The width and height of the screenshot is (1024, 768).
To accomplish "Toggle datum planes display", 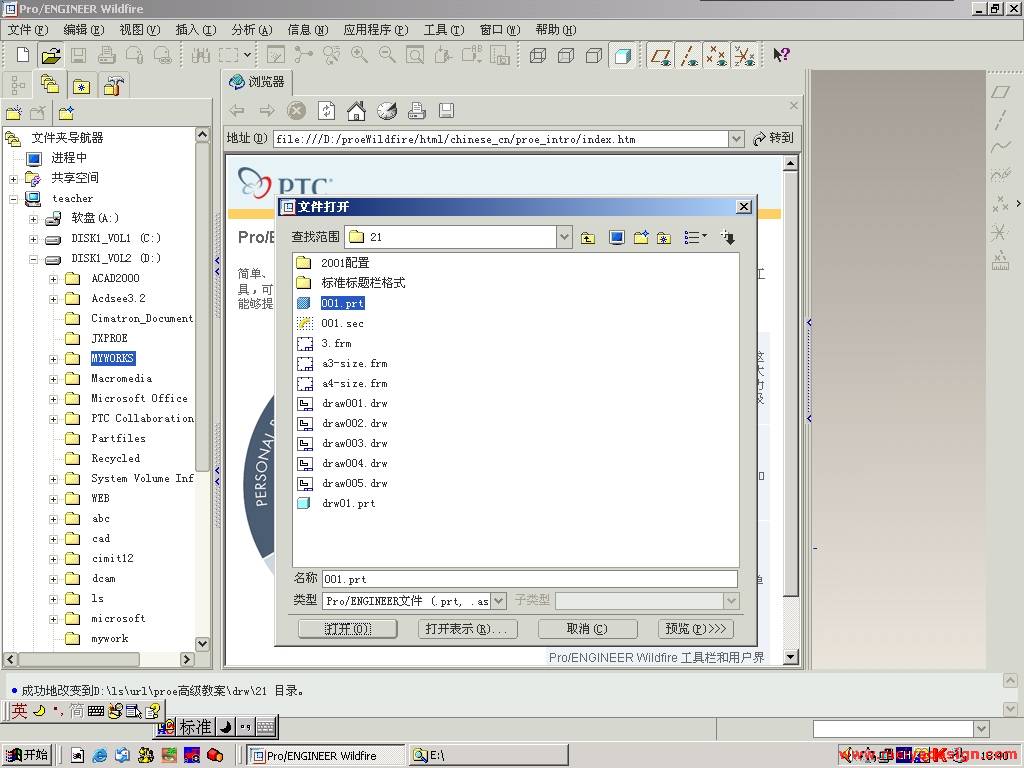I will pos(661,56).
